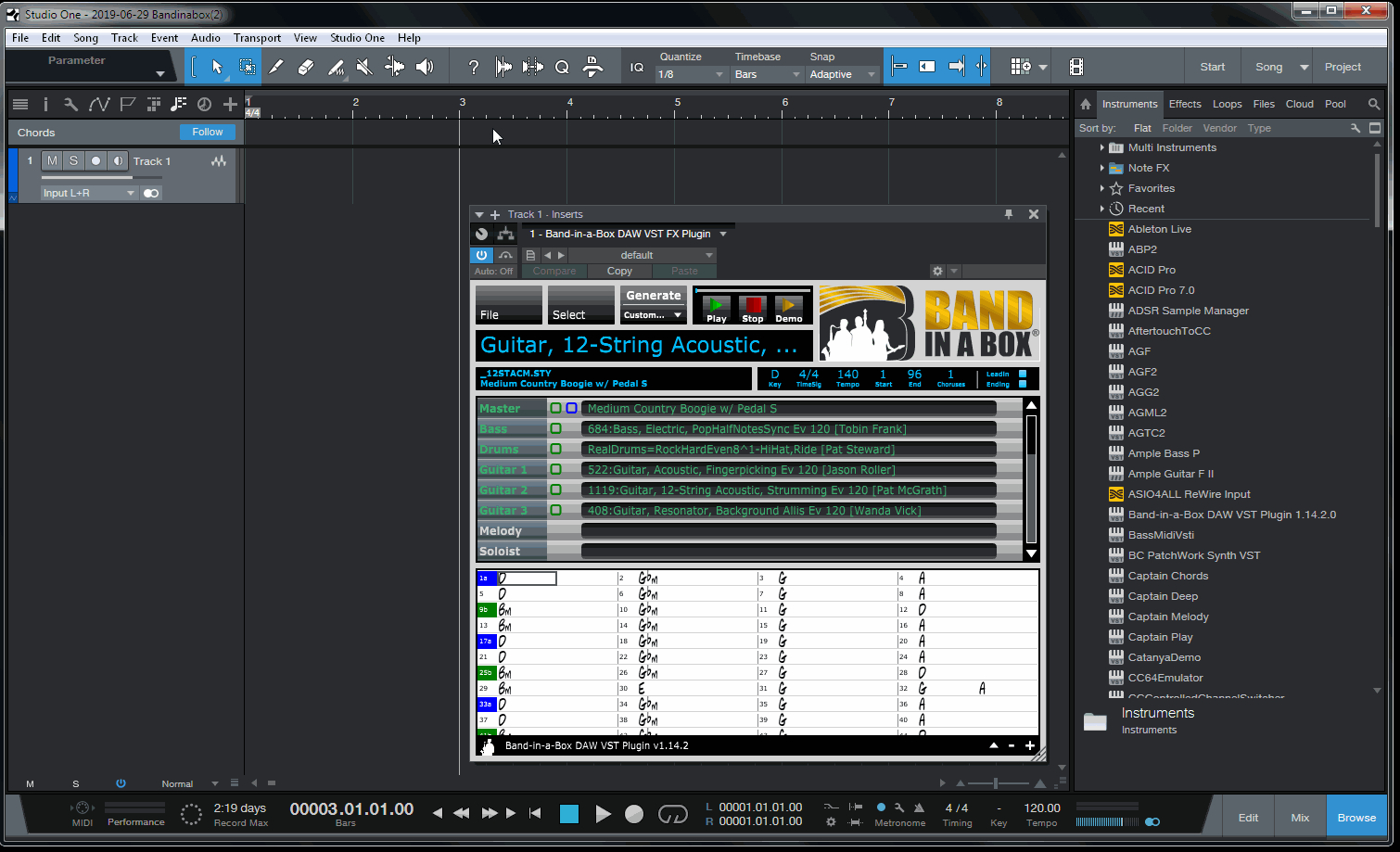Click the wrench track options icon
1400x852 pixels.
(70, 105)
